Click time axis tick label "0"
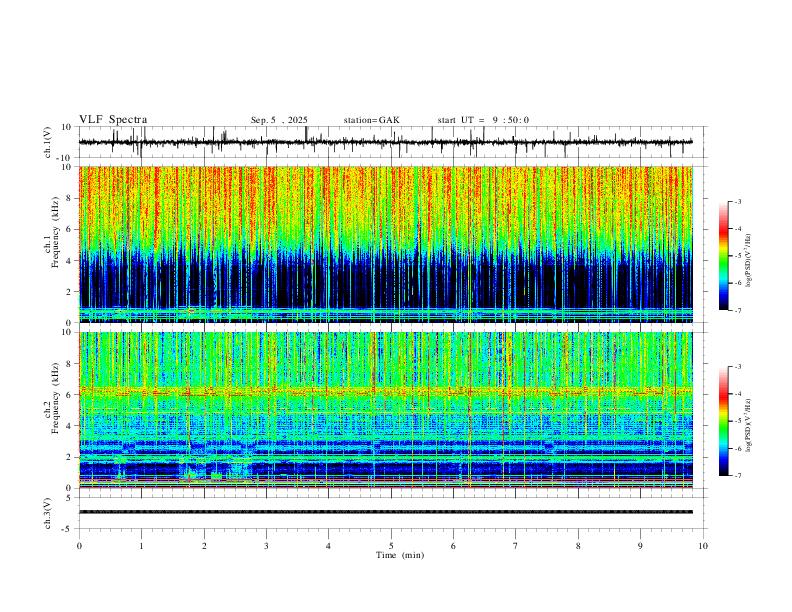792x612 pixels. pos(79,546)
